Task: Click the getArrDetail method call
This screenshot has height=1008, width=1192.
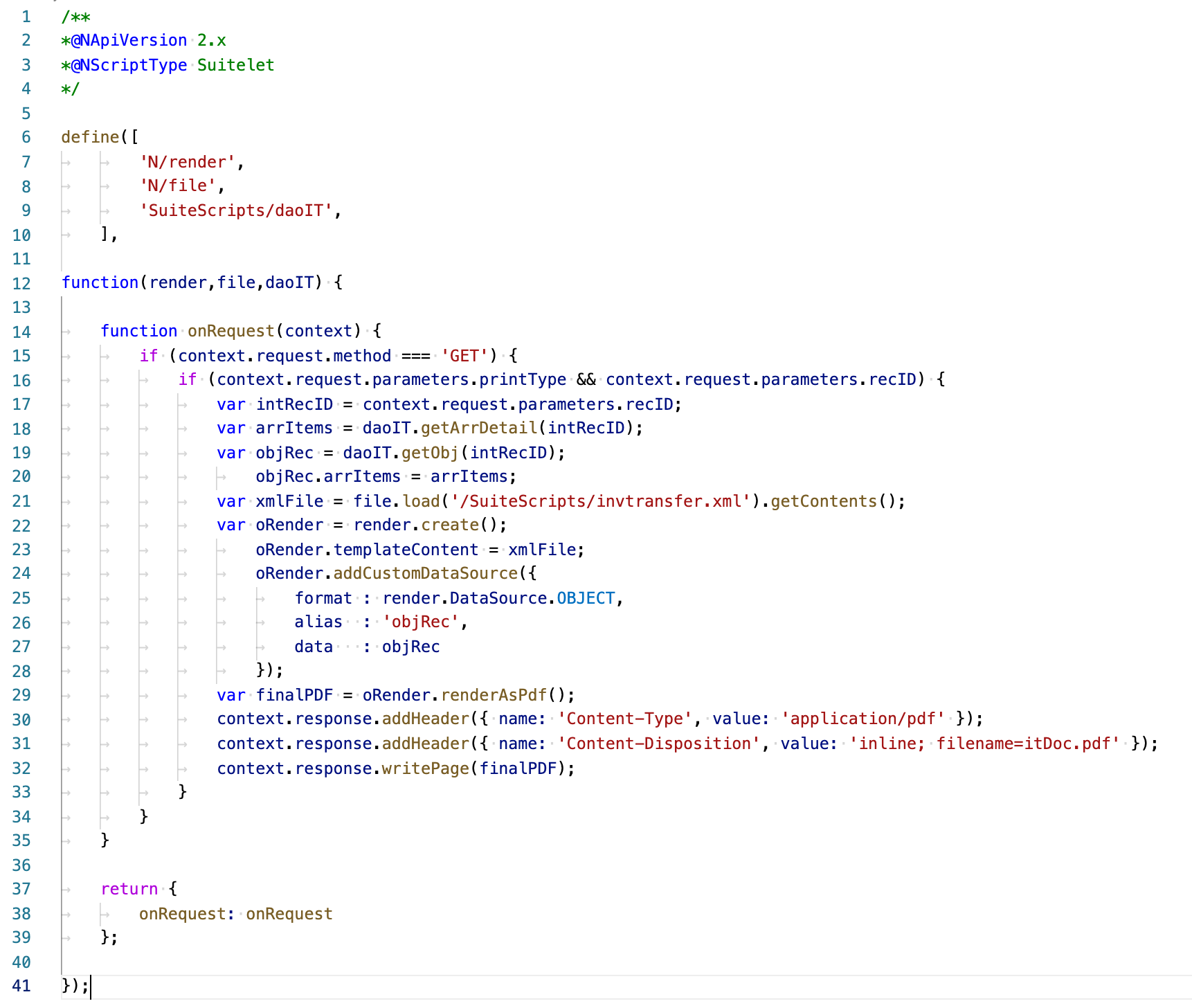Action: click(x=478, y=429)
